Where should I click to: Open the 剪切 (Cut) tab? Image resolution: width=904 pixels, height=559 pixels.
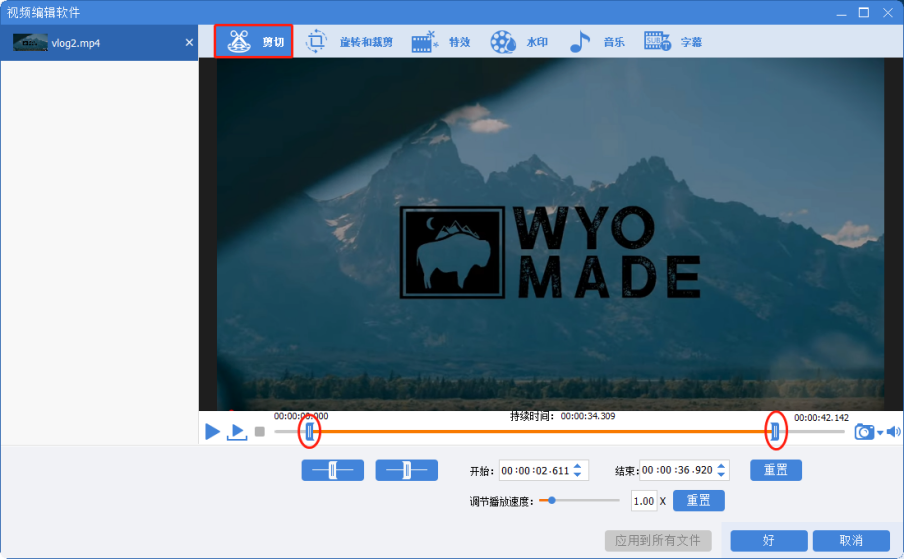coord(254,42)
